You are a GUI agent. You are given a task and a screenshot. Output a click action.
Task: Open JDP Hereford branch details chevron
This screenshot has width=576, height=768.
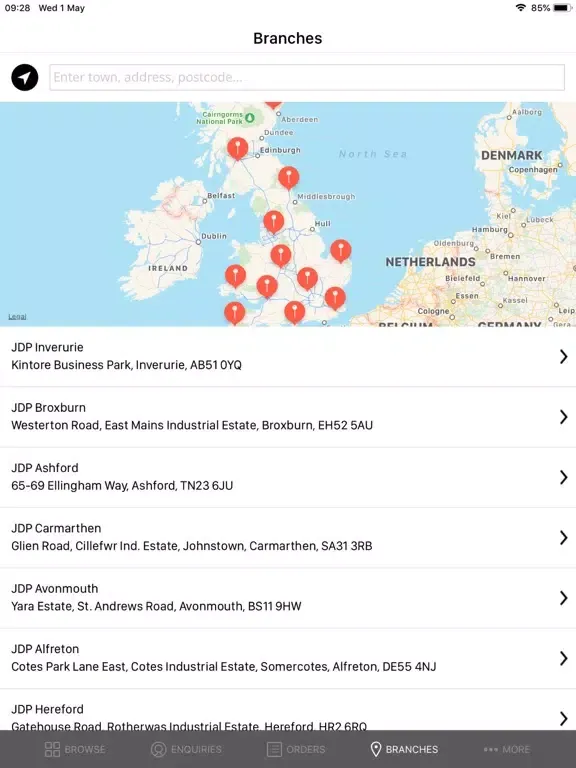(x=564, y=719)
